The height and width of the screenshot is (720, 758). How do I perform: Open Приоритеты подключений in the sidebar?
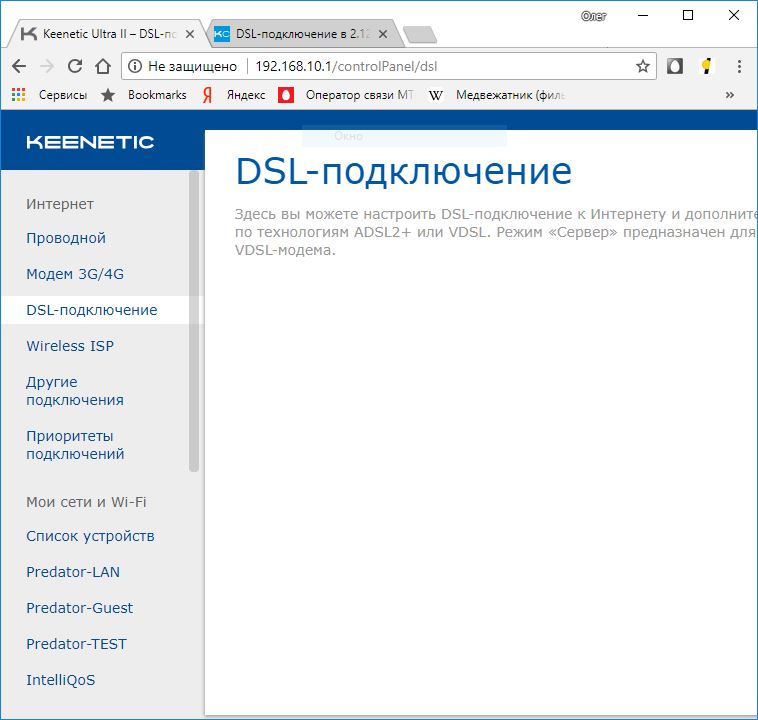coord(75,445)
